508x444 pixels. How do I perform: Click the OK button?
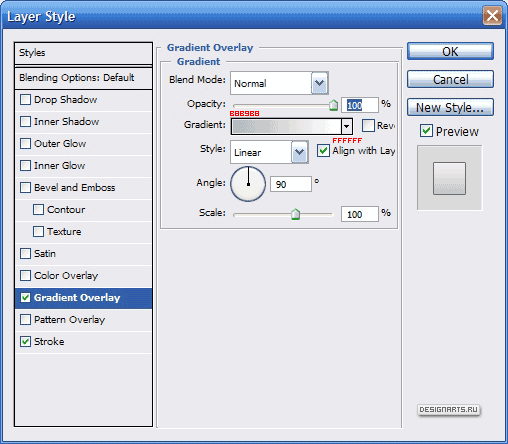pyautogui.click(x=450, y=51)
